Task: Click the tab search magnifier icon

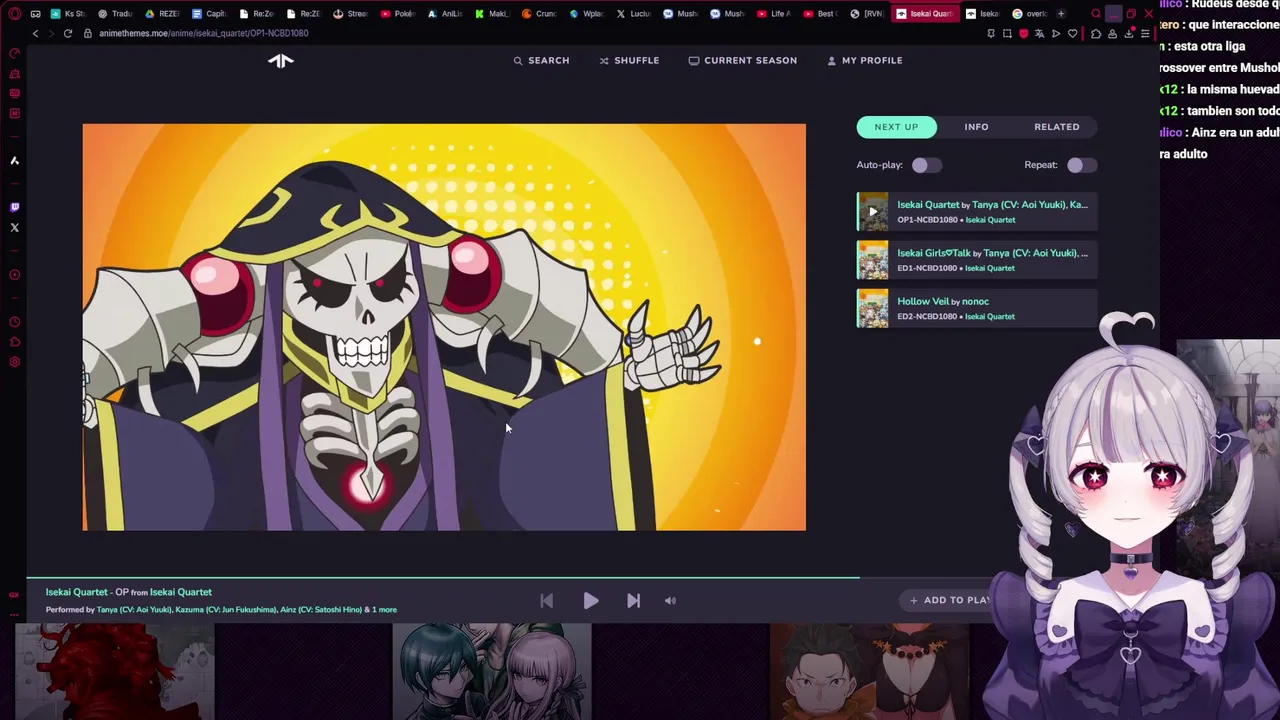Action: click(1096, 14)
